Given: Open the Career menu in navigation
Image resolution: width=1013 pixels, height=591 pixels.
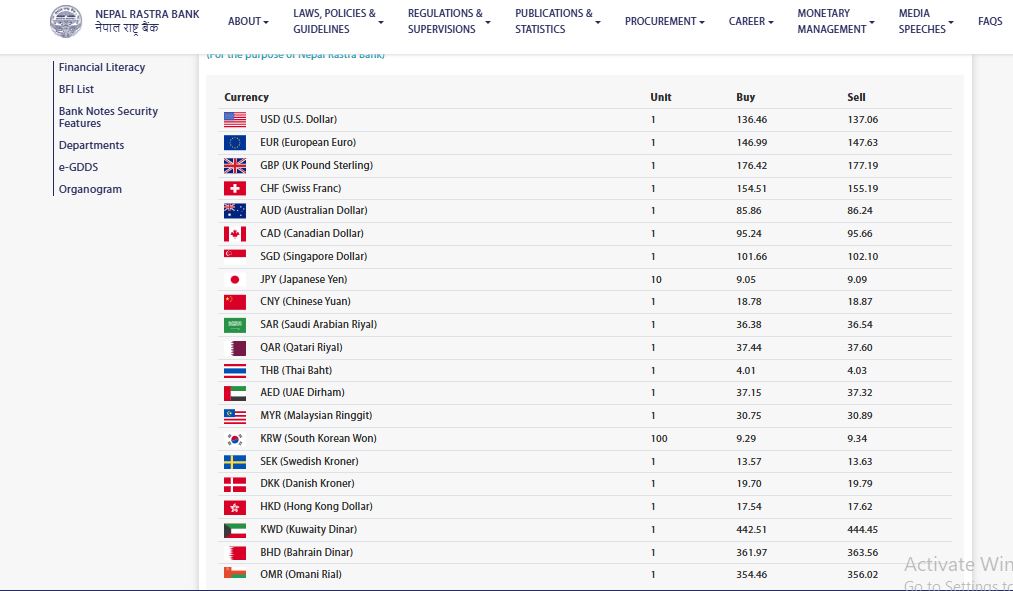Looking at the screenshot, I should (x=750, y=21).
